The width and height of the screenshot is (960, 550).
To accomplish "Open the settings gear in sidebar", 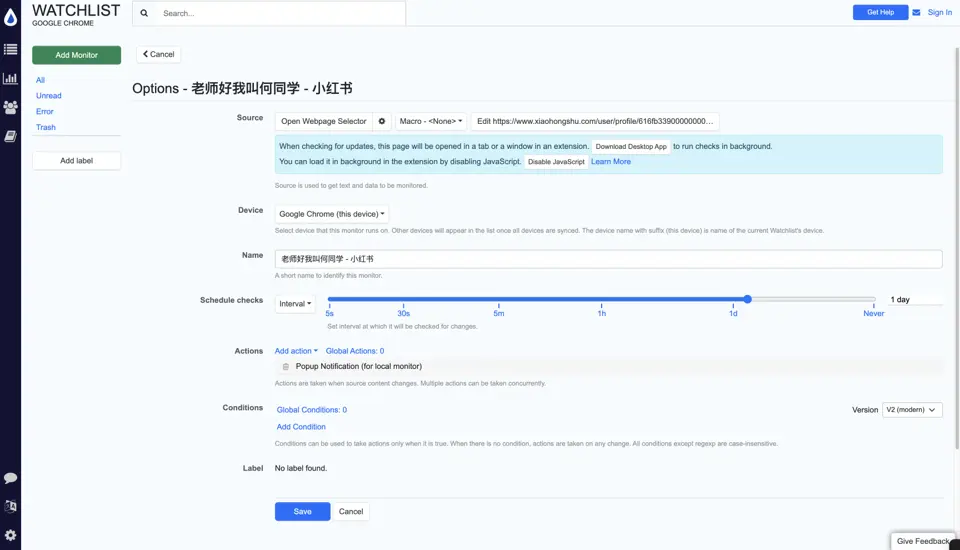I will (x=10, y=535).
